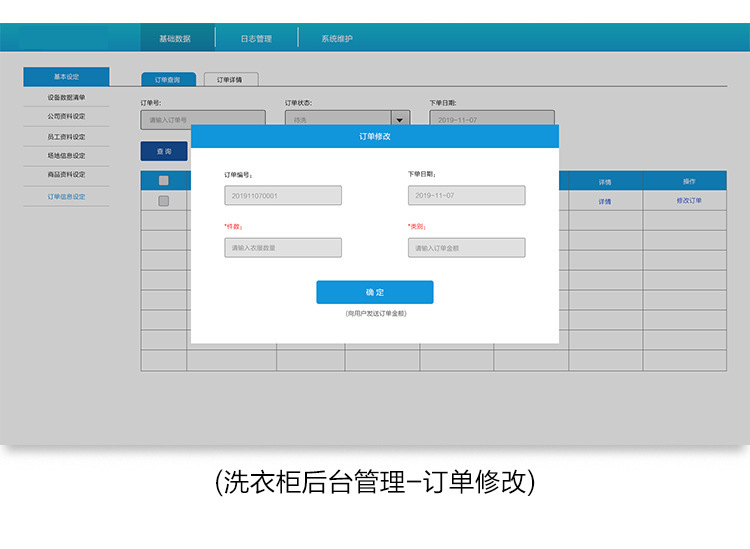
Task: Open 设备数据清单 in sidebar
Action: (x=66, y=97)
